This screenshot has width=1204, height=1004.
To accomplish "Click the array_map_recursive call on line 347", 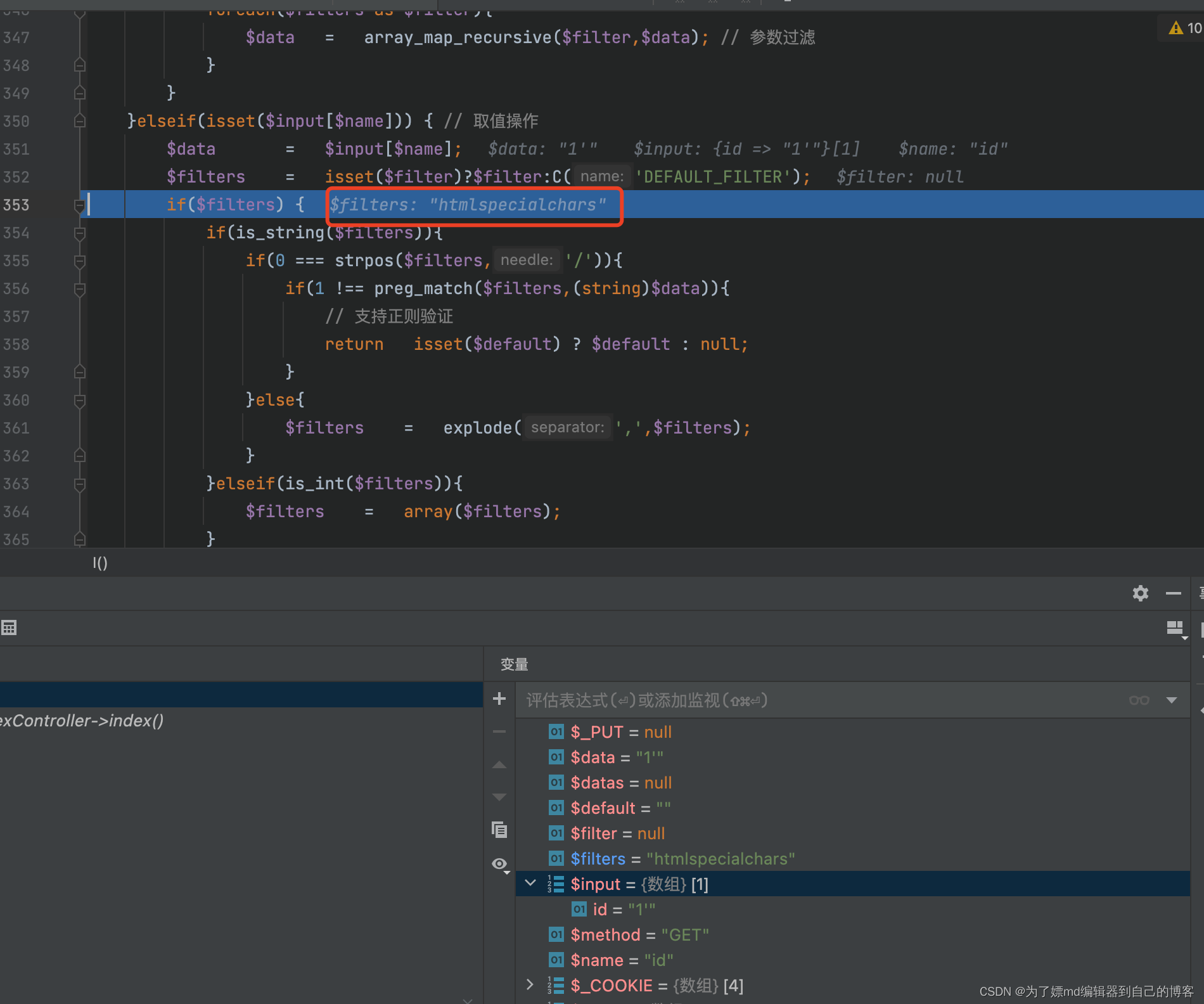I will point(458,37).
